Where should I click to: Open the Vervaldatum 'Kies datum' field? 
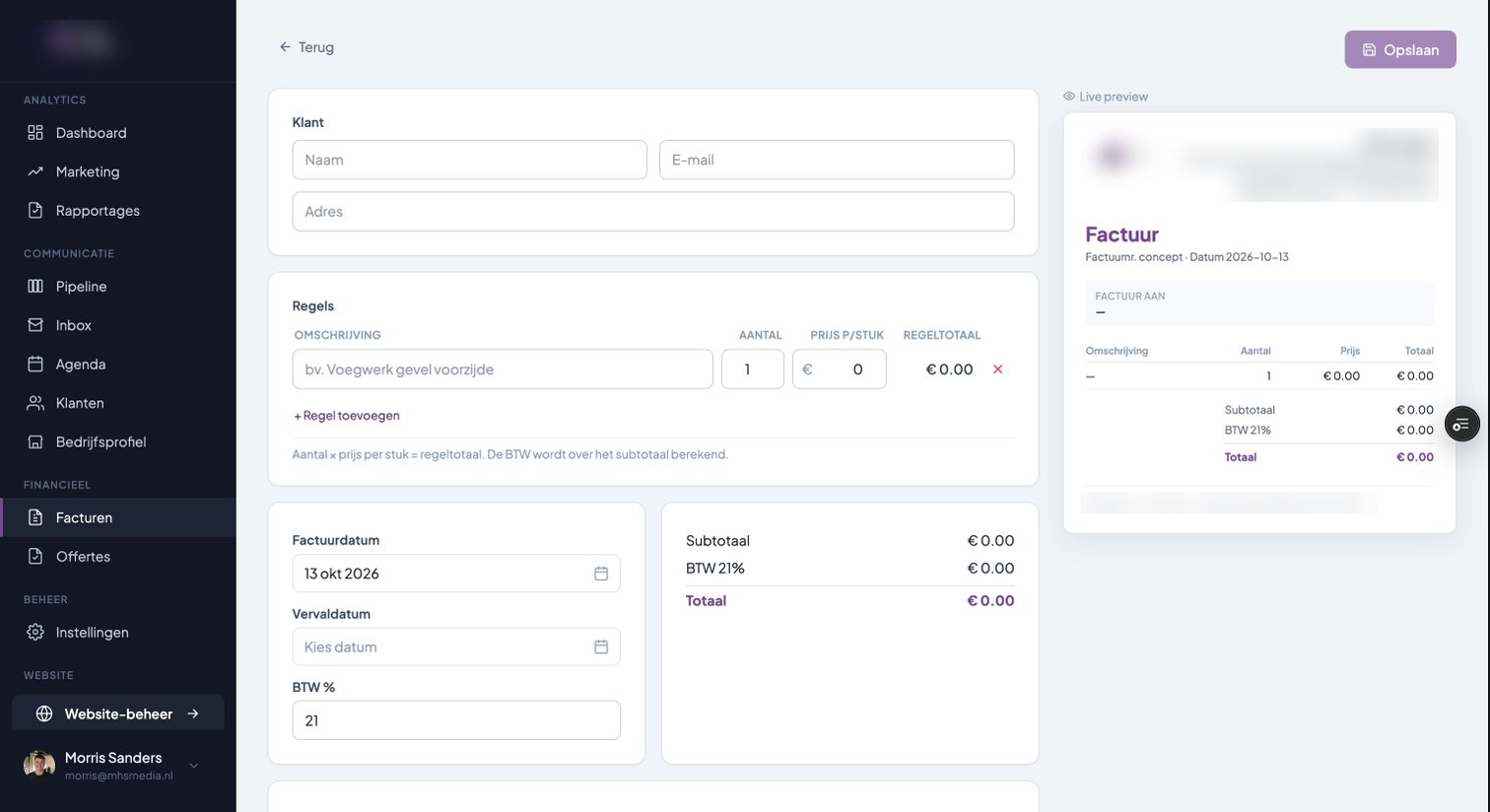[x=456, y=647]
